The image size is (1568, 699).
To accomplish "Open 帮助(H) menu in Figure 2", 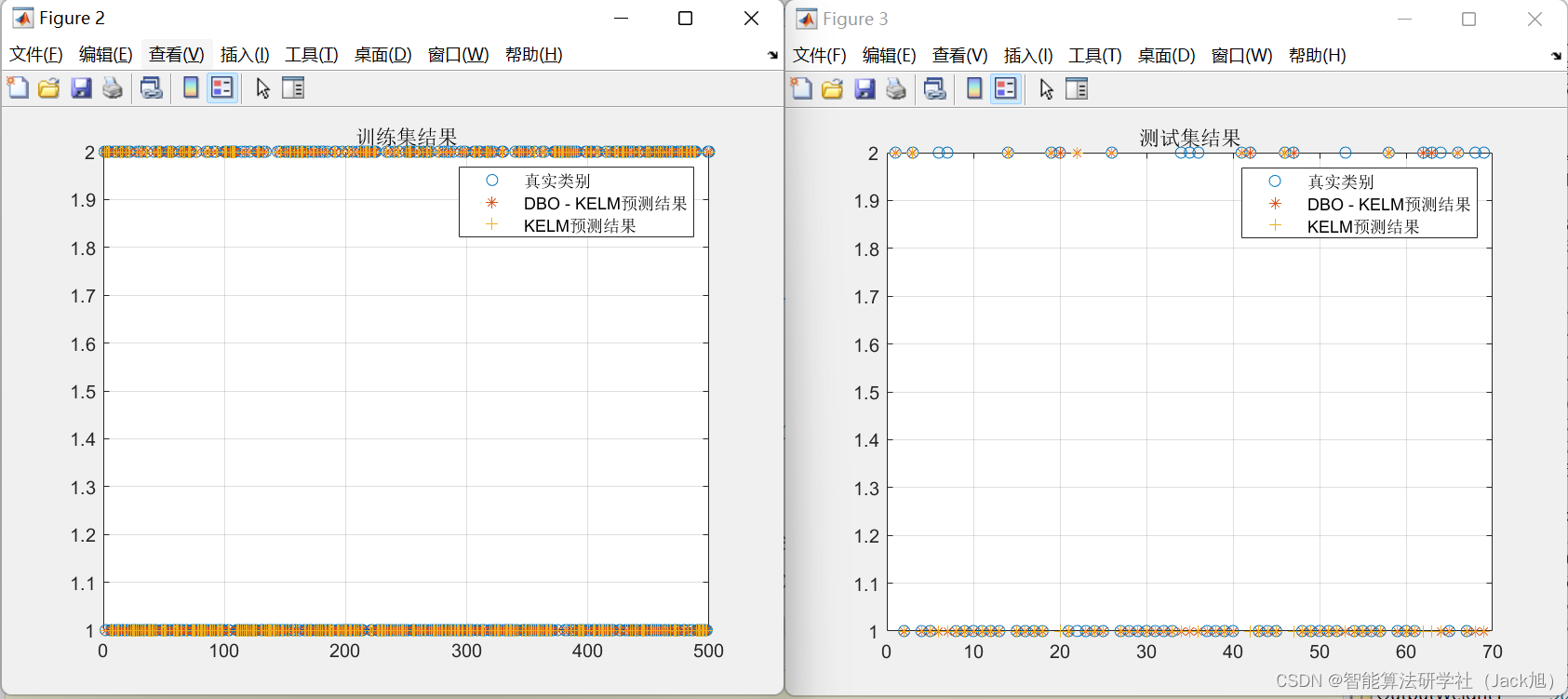I will pos(534,54).
